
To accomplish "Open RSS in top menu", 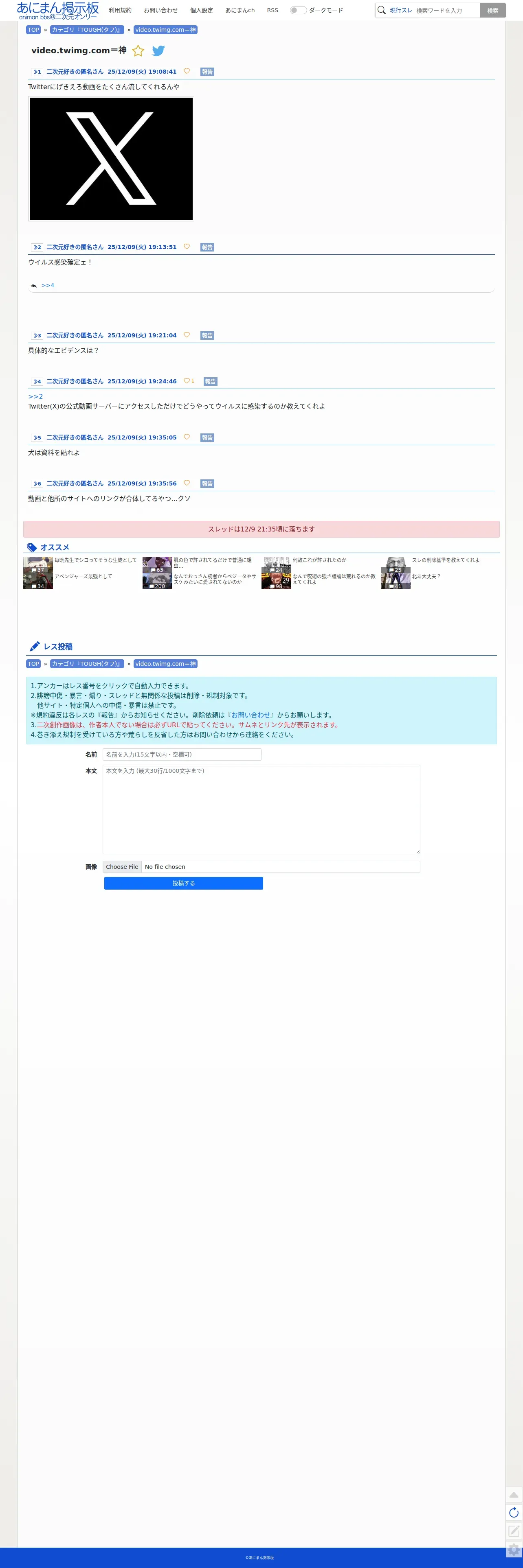I will pyautogui.click(x=272, y=10).
